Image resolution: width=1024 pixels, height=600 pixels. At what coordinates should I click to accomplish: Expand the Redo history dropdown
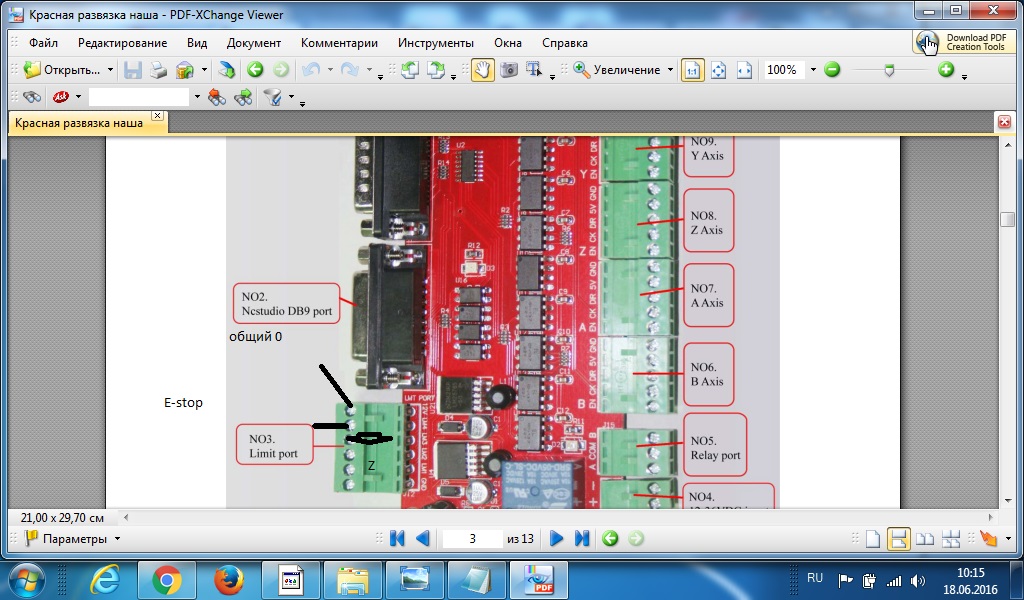[x=369, y=70]
